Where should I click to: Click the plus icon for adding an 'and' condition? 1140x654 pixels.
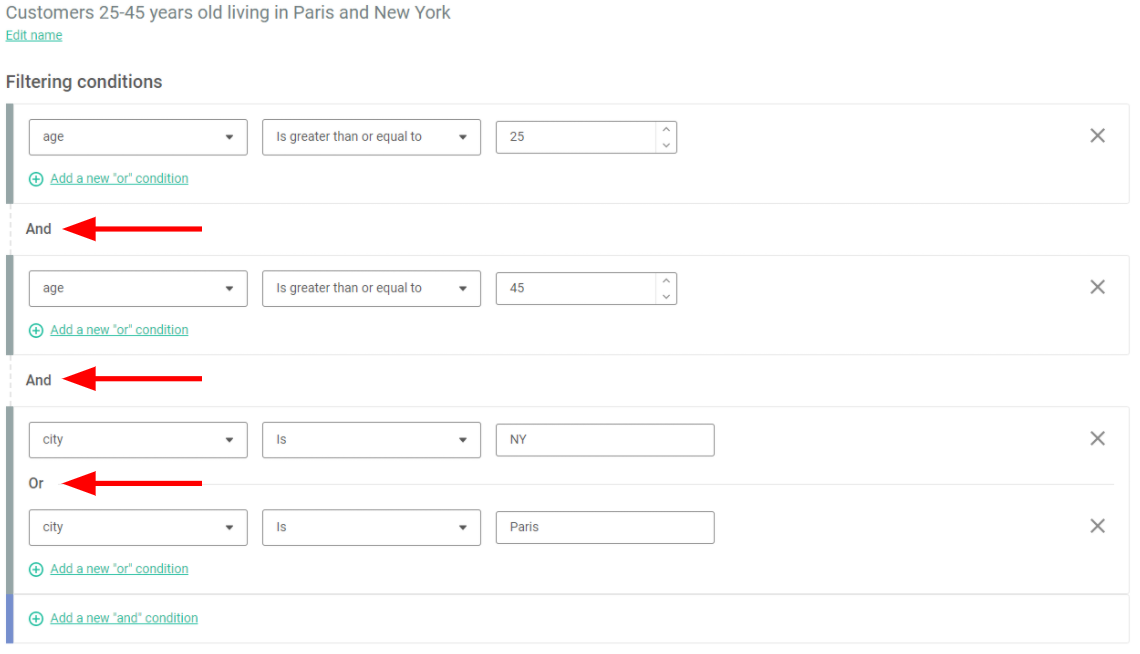click(36, 618)
